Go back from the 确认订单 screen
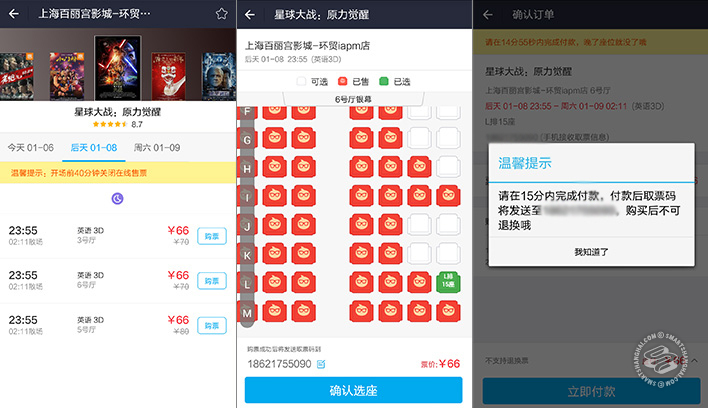 click(x=488, y=15)
